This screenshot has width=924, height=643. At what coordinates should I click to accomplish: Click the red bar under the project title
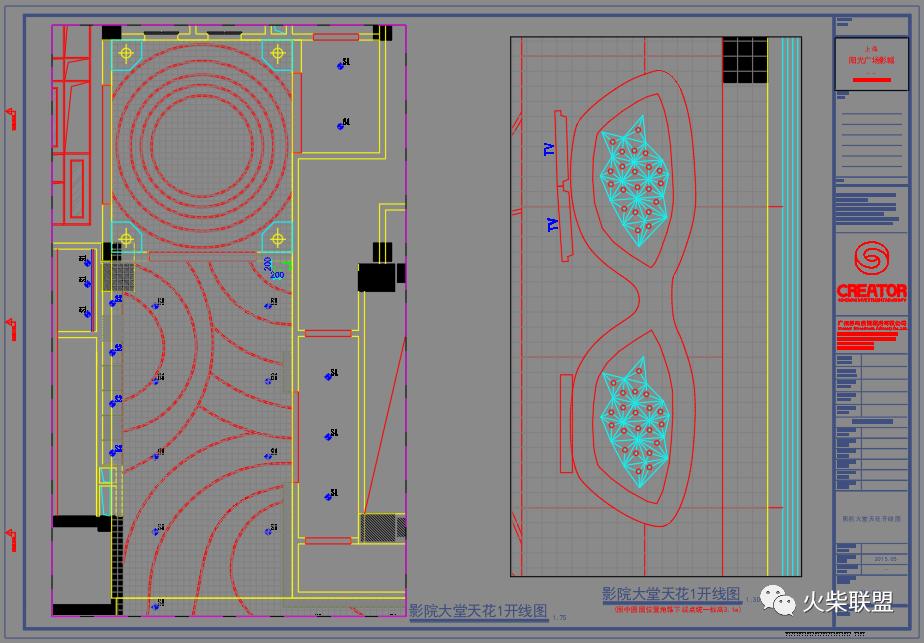tap(872, 80)
